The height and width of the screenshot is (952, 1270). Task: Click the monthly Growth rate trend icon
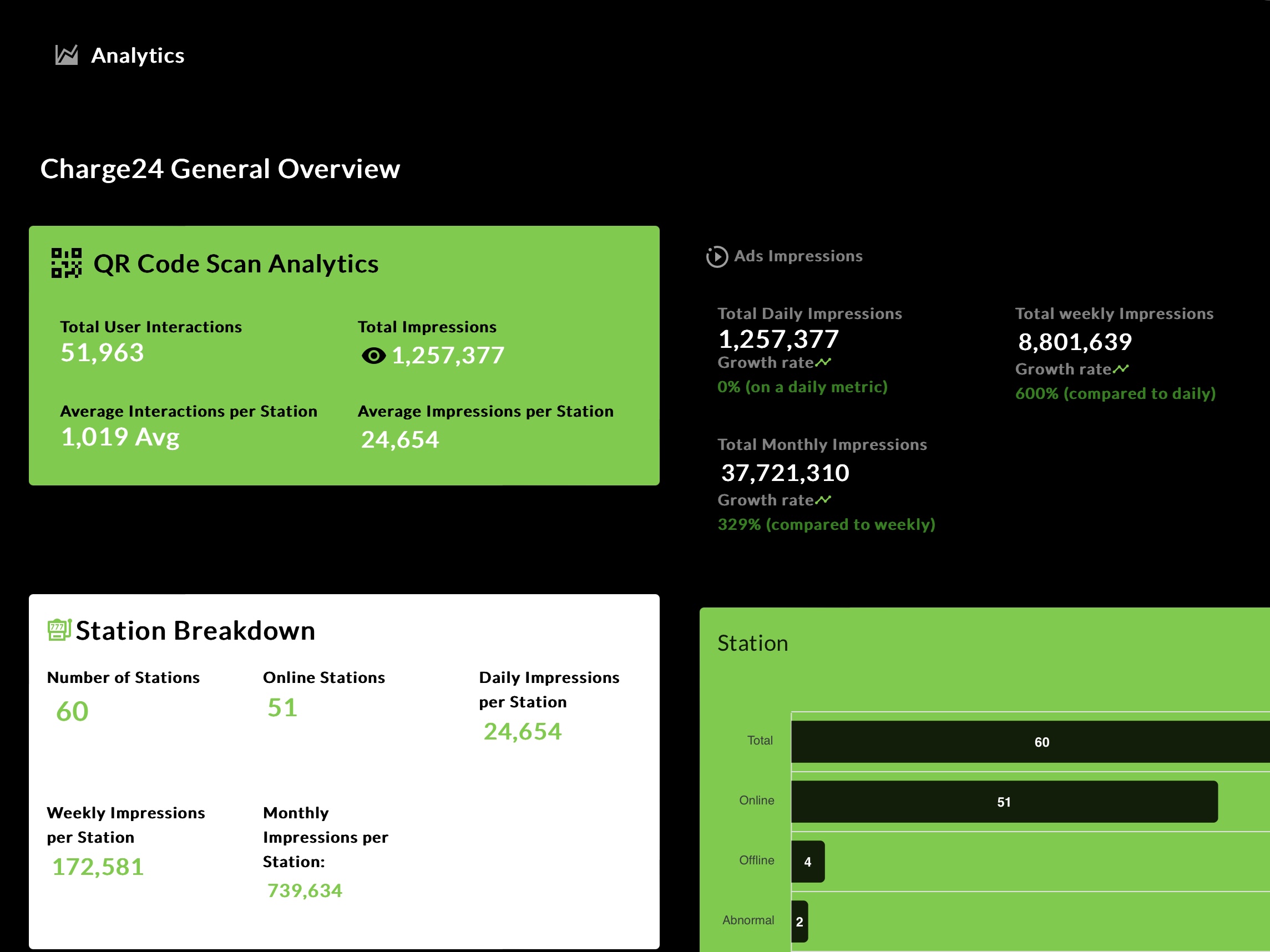click(823, 499)
